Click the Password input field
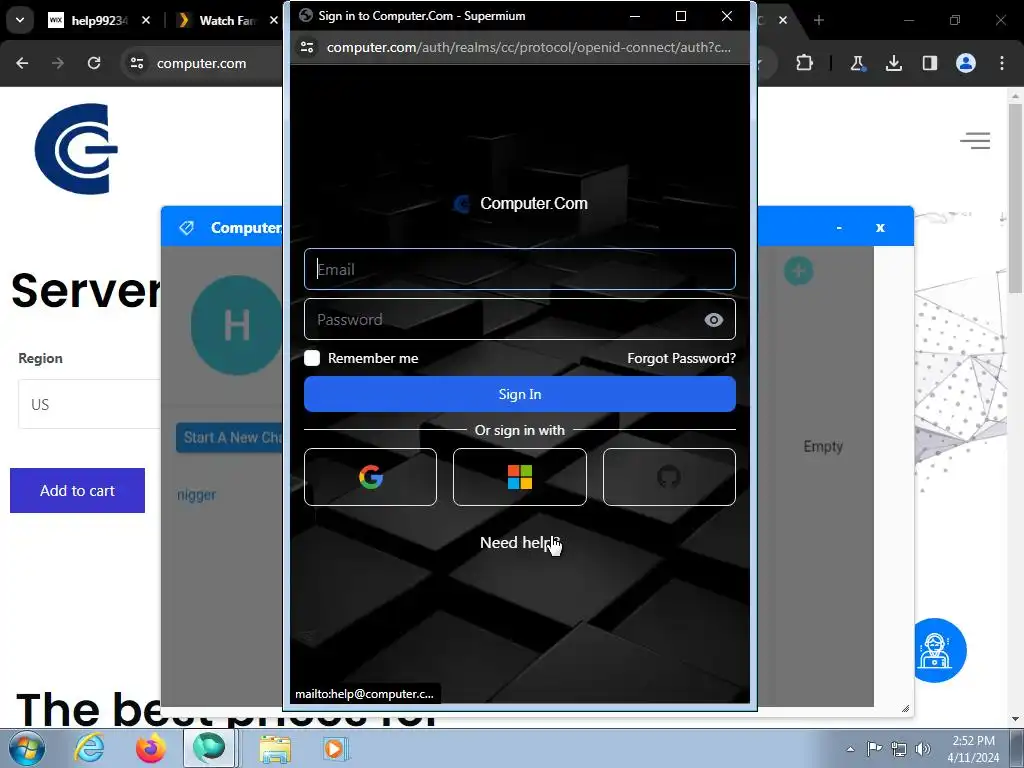Image resolution: width=1024 pixels, height=768 pixels. click(x=520, y=319)
